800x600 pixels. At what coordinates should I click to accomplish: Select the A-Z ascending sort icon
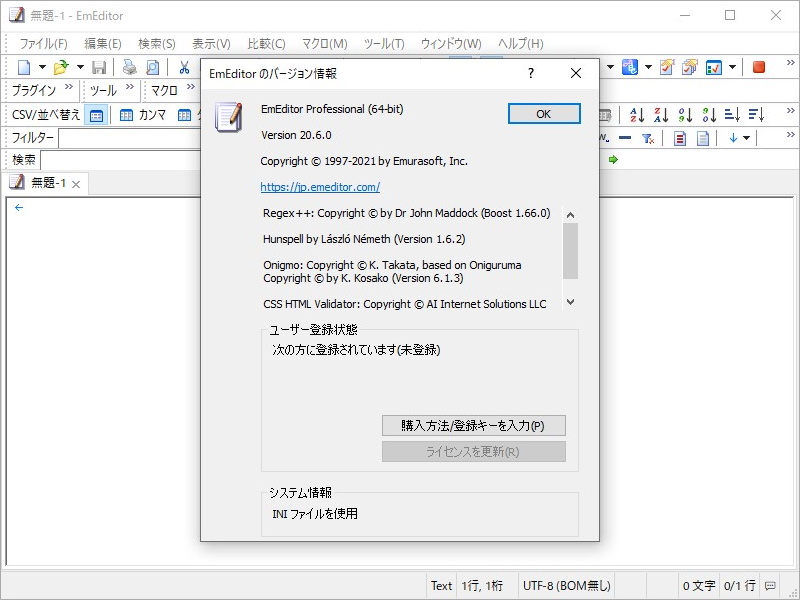pos(637,114)
